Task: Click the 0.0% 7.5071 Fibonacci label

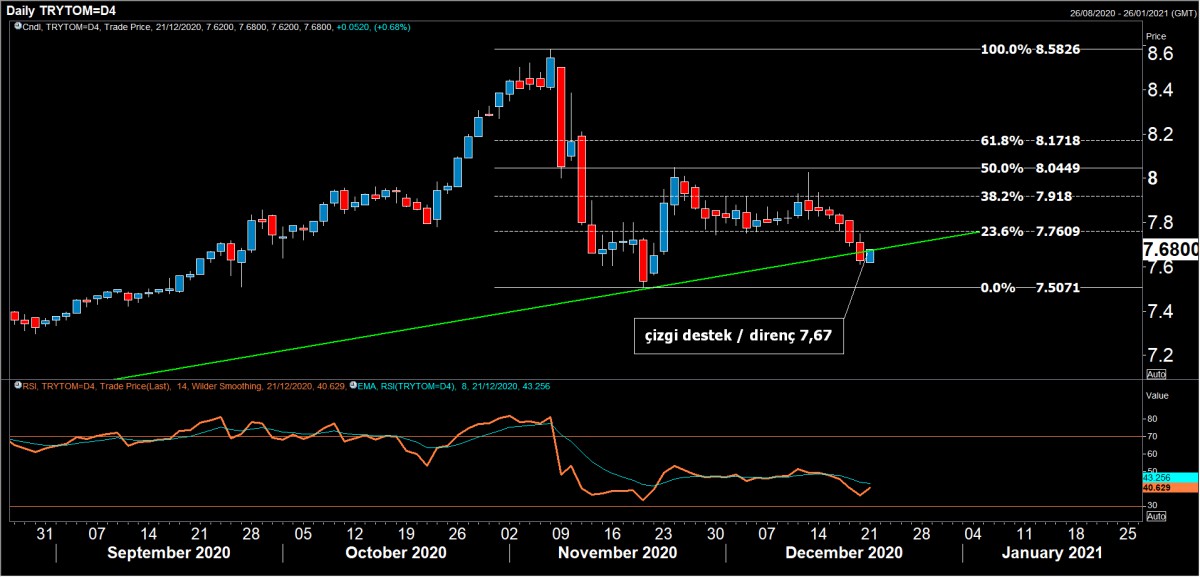Action: point(1030,288)
